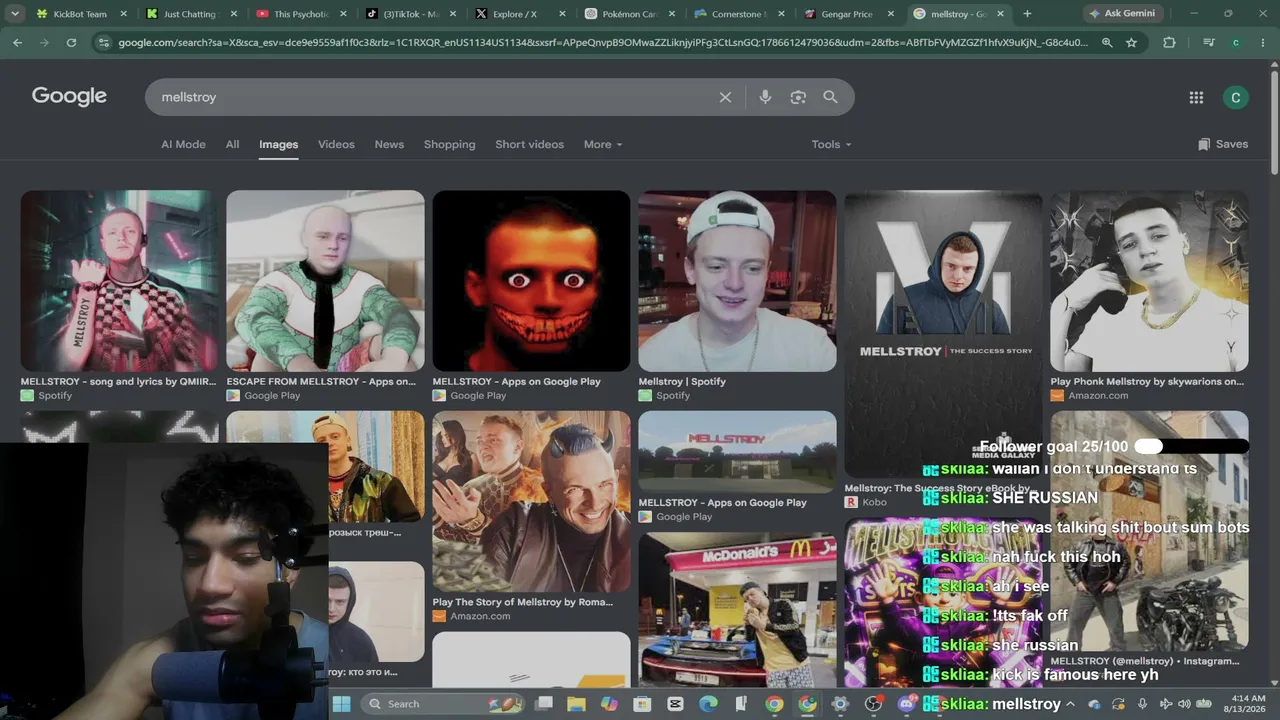The image size is (1280, 720).
Task: Open the Play Phonk Mellstroy image result
Action: [x=1149, y=281]
